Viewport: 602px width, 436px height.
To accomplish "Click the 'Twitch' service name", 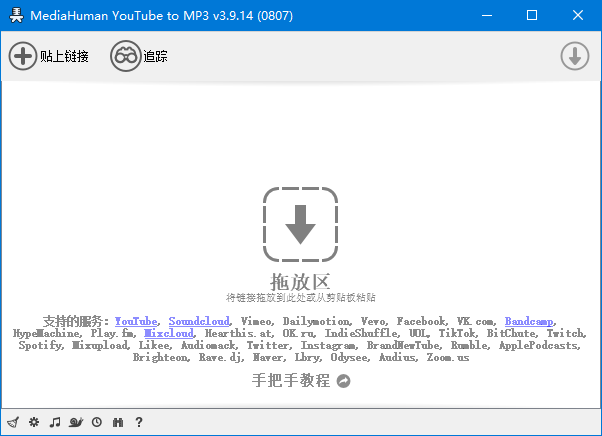I will tap(565, 333).
